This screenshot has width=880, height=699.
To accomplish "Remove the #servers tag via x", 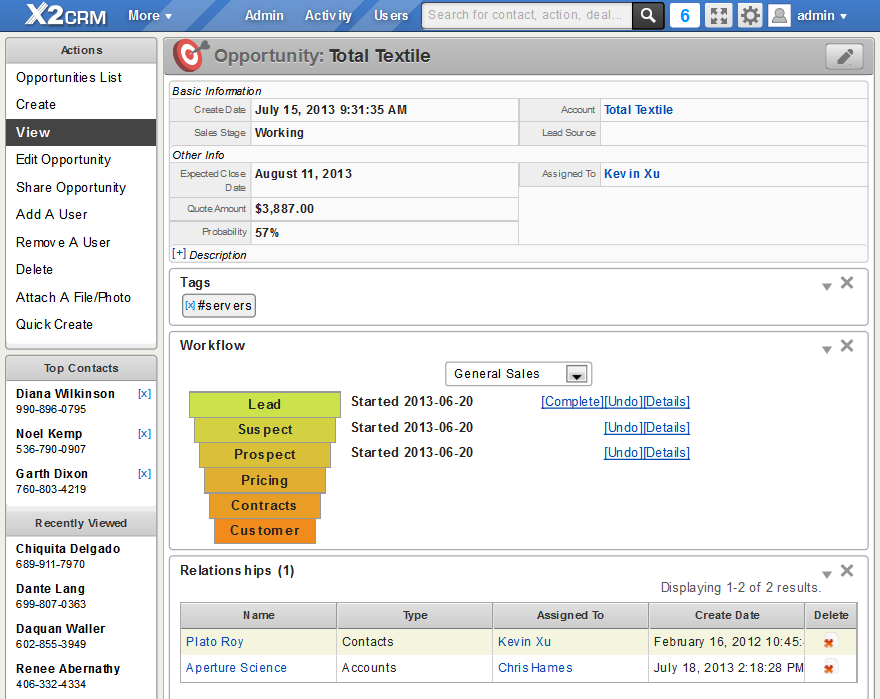I will coord(190,305).
